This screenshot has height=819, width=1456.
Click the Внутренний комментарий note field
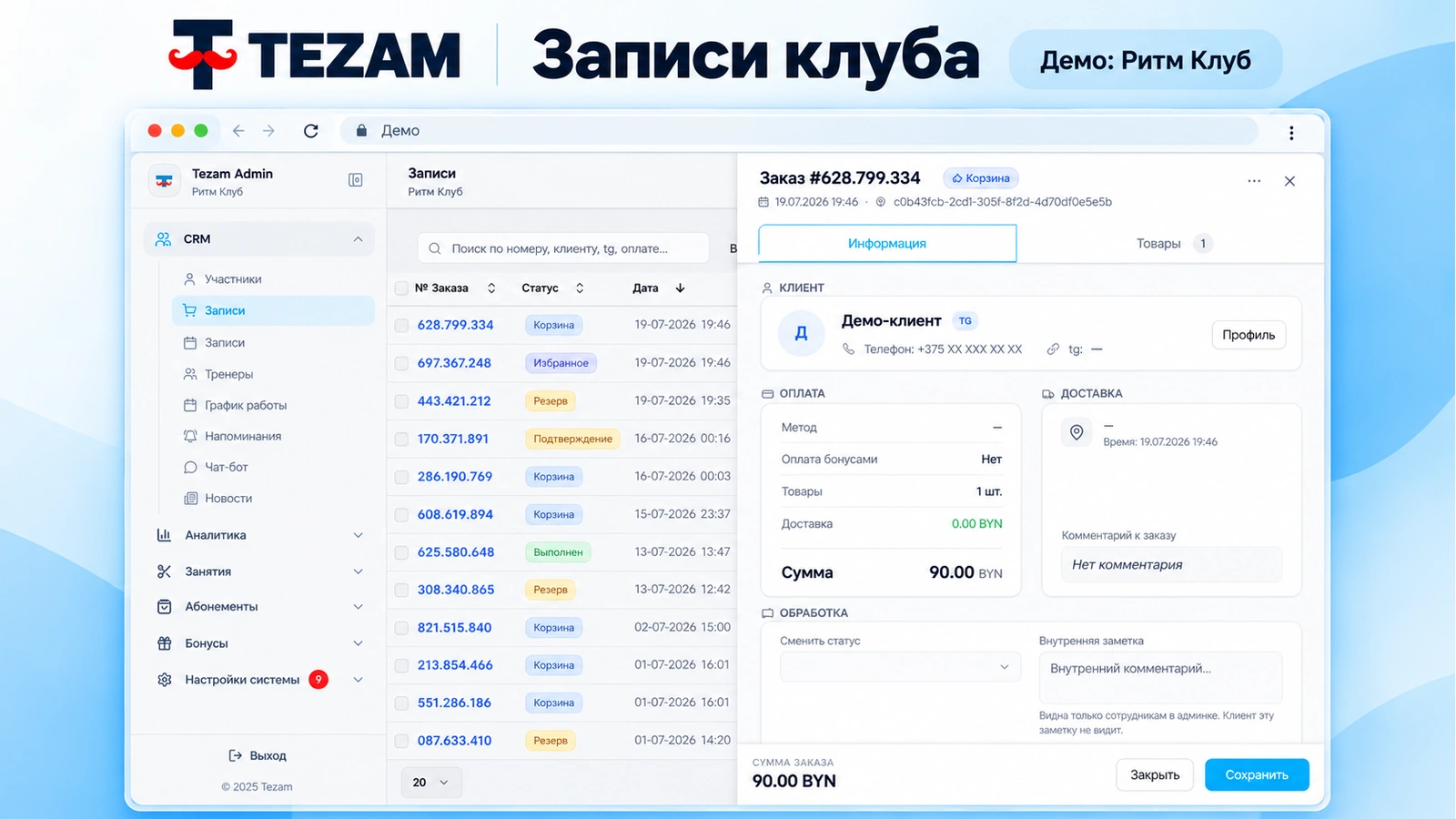coord(1160,677)
